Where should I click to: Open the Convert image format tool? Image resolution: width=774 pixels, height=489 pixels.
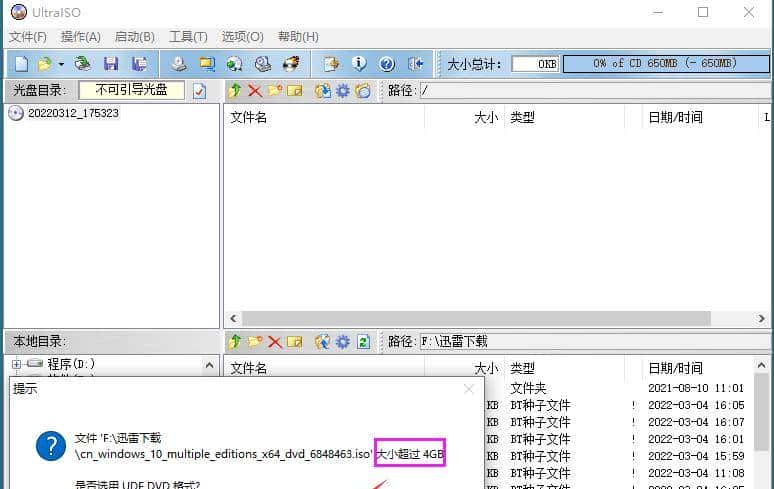pyautogui.click(x=234, y=64)
